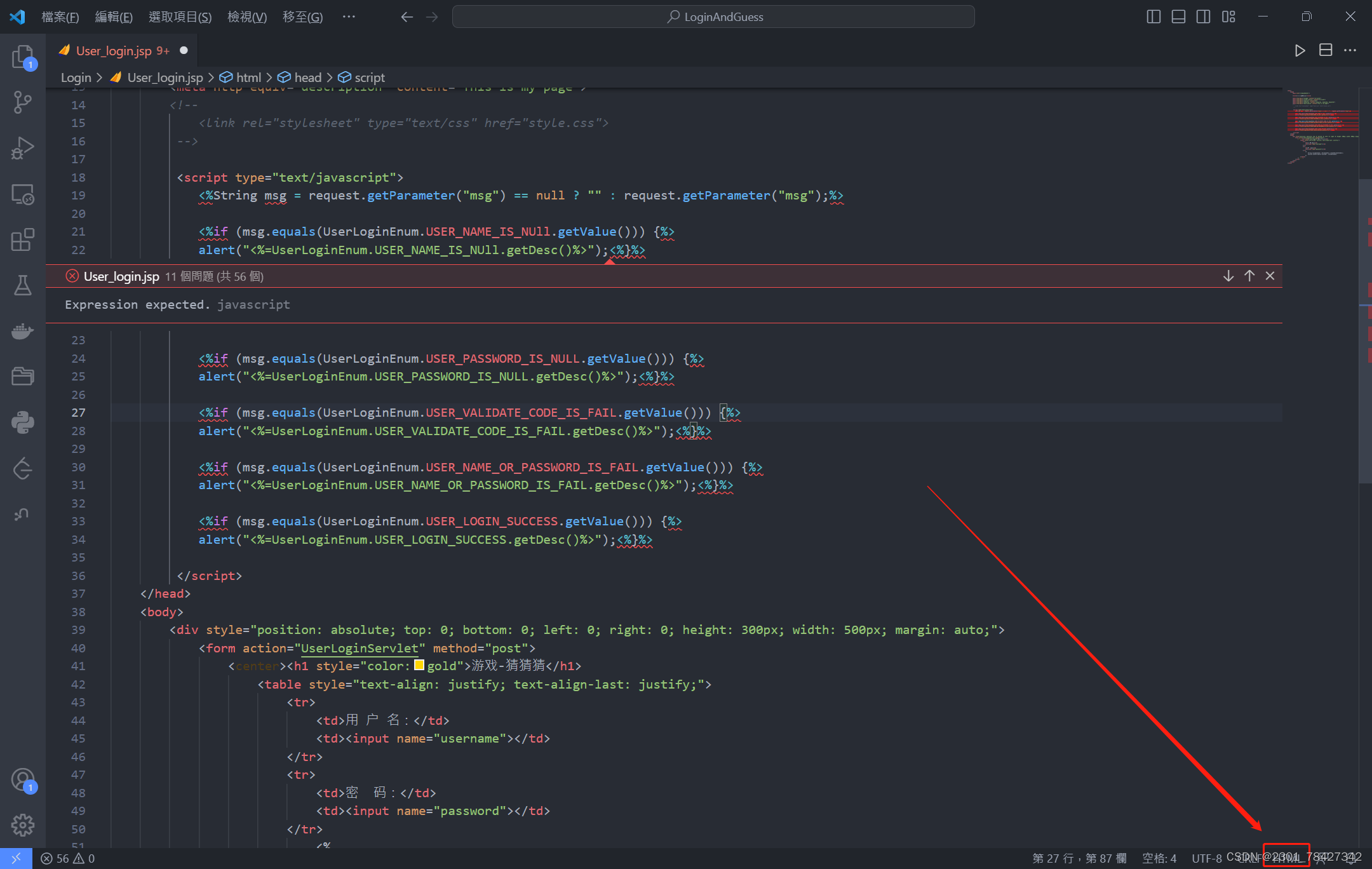Open the Explorer view in activity bar
The height and width of the screenshot is (869, 1372).
(x=23, y=57)
